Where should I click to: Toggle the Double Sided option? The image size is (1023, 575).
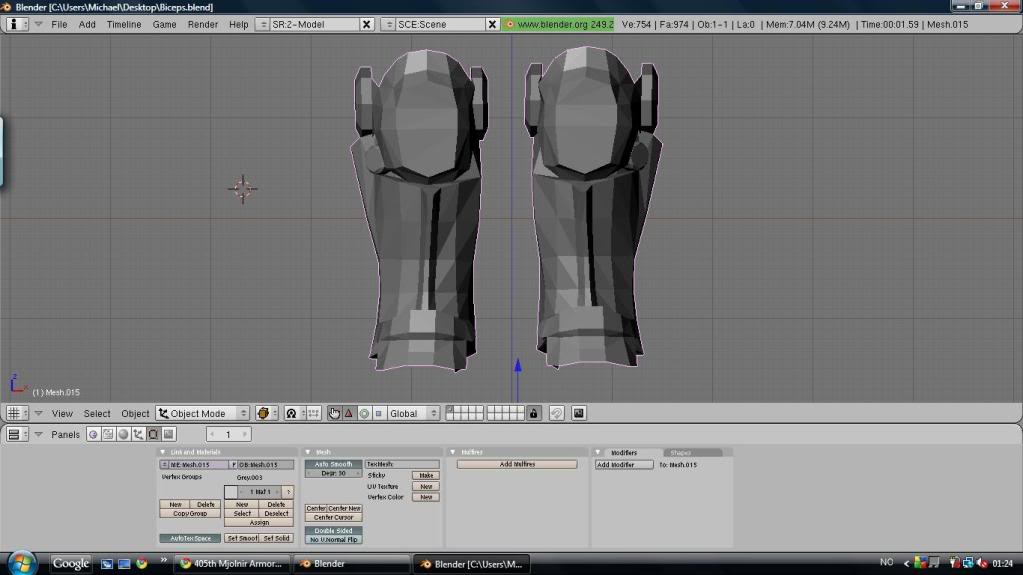(x=333, y=531)
